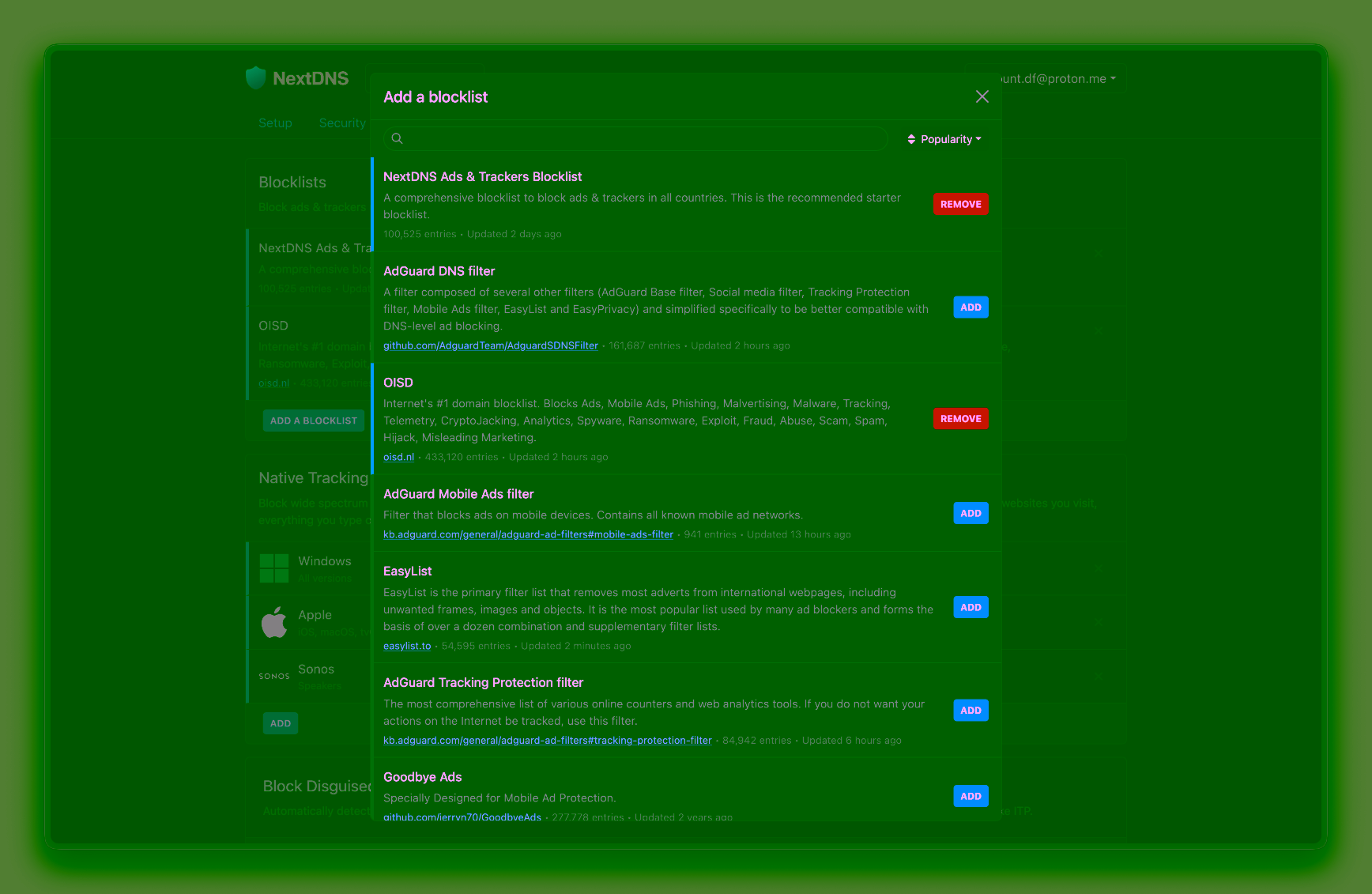Click the Apple logo in Native Tracking

click(x=274, y=622)
